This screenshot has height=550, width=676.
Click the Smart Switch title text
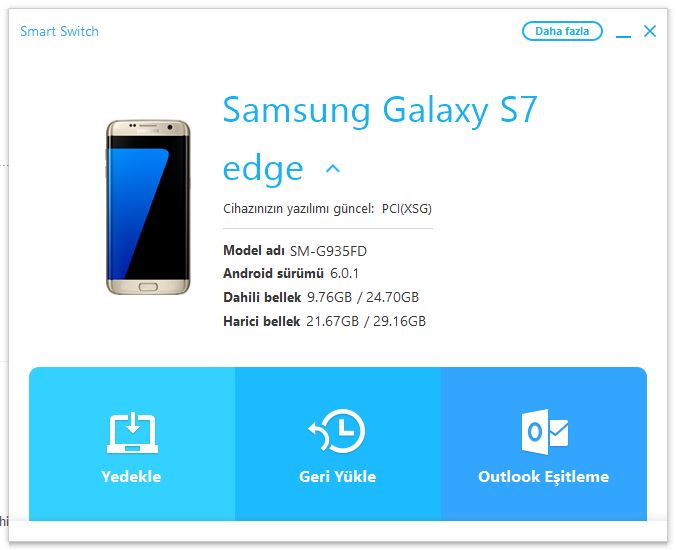click(x=59, y=31)
